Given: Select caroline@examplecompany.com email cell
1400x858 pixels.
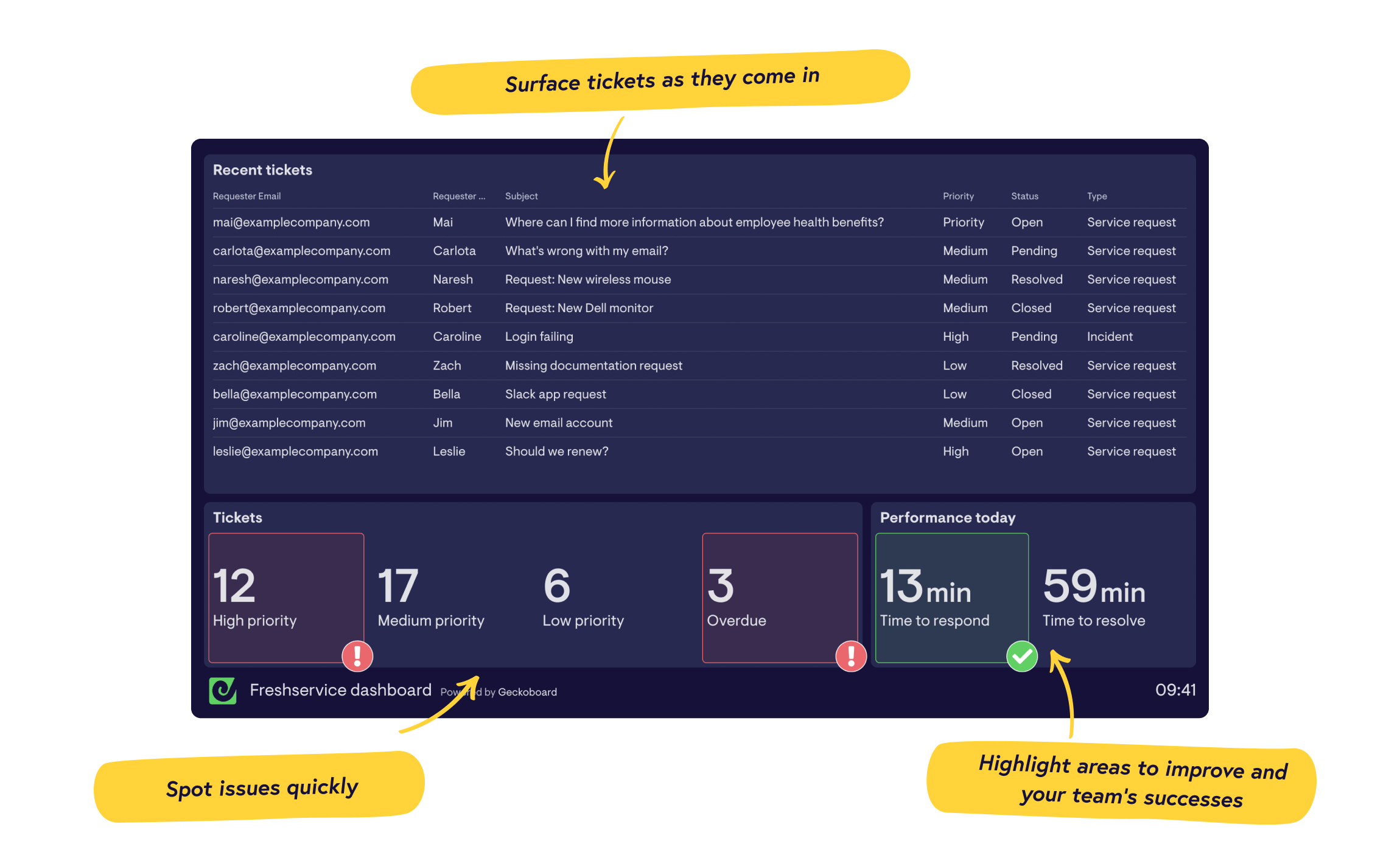Looking at the screenshot, I should 304,337.
